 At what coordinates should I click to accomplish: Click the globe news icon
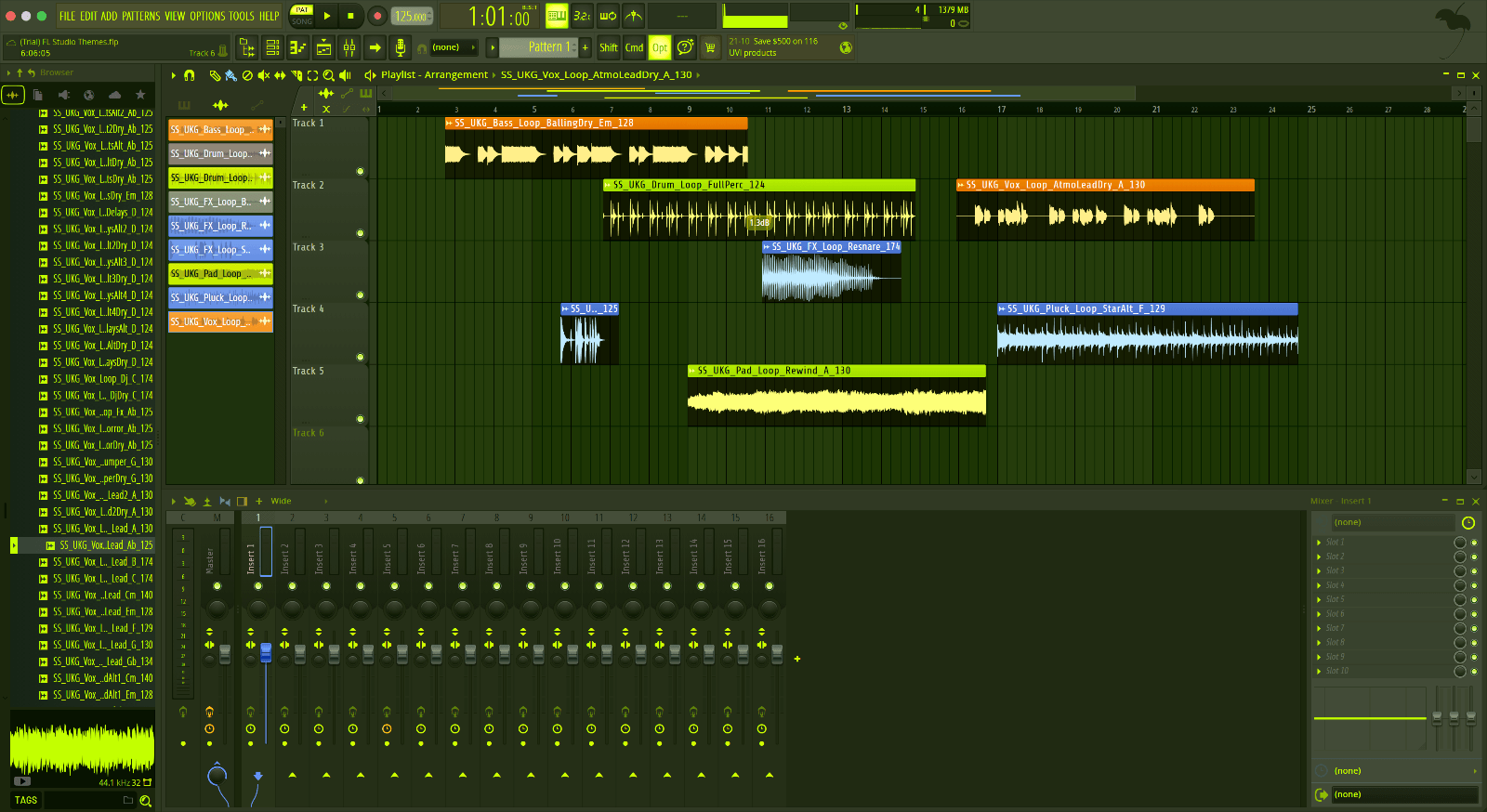(x=846, y=47)
